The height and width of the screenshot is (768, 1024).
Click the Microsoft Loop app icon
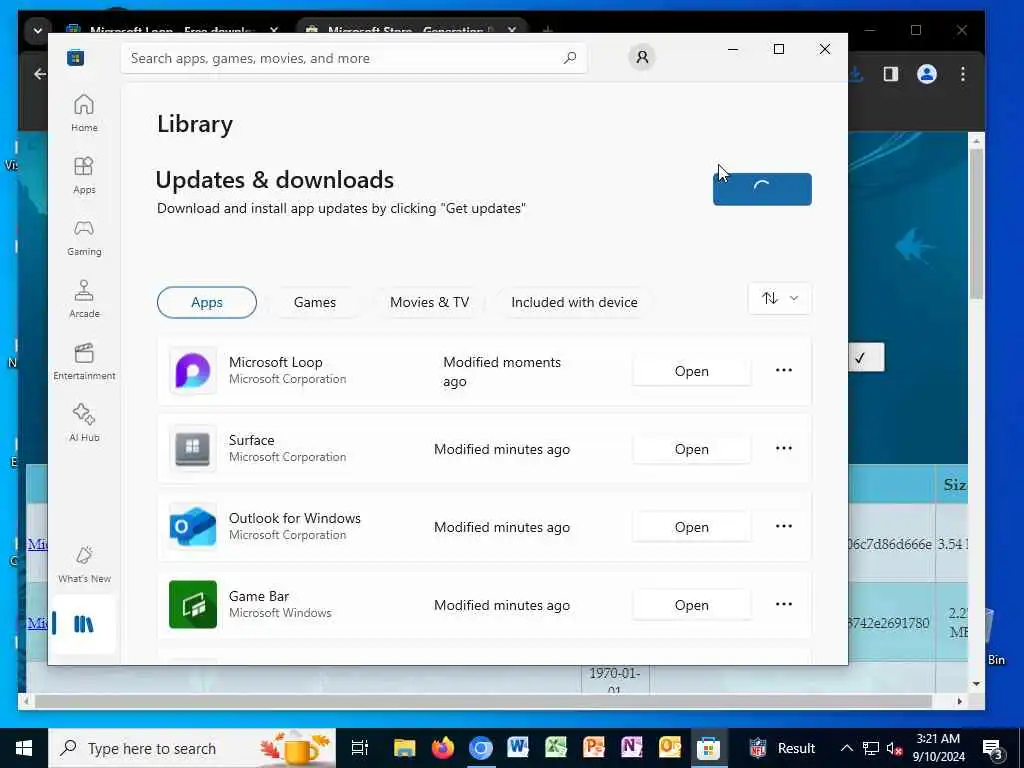[193, 370]
